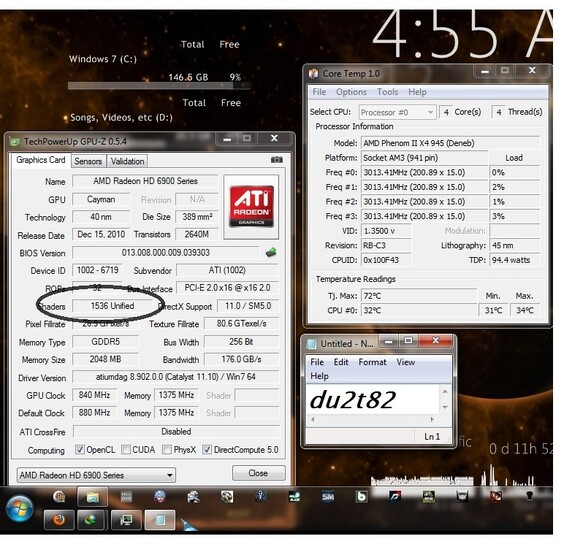Click the Core Temp title bar icon
Screen dimensions: 564x547
pyautogui.click(x=313, y=74)
